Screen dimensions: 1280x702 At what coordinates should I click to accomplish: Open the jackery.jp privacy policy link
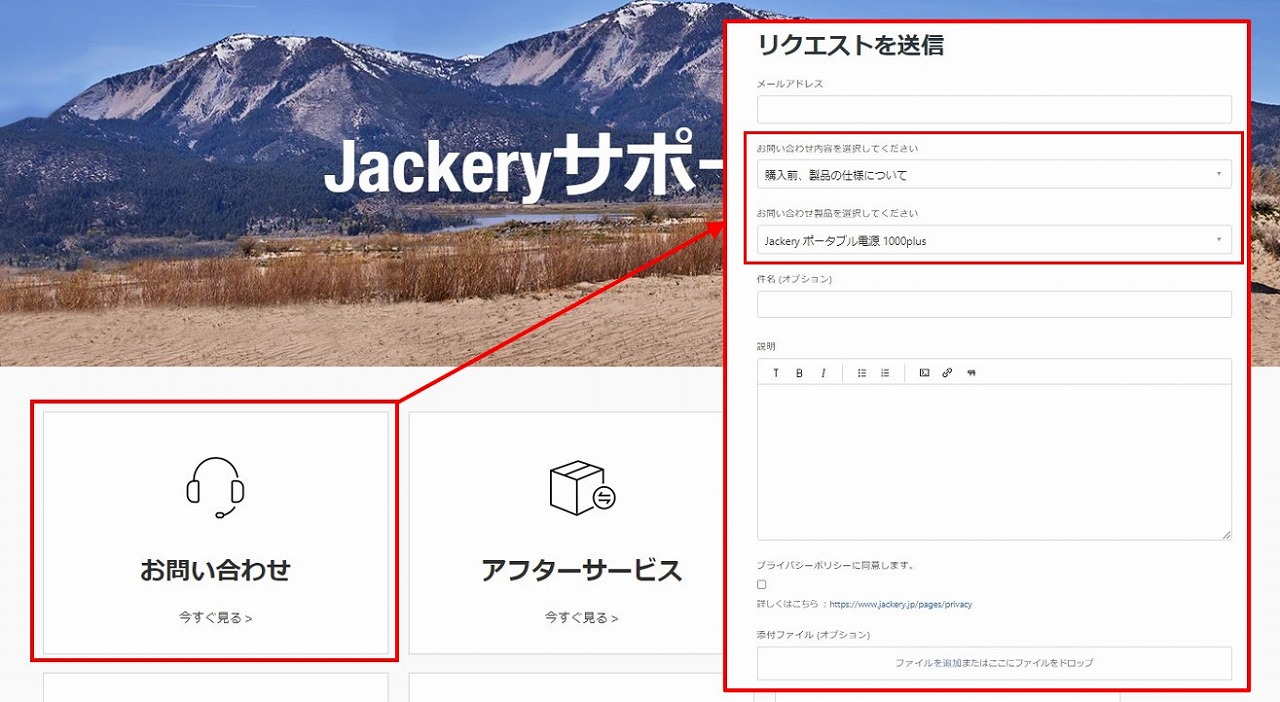(x=900, y=604)
